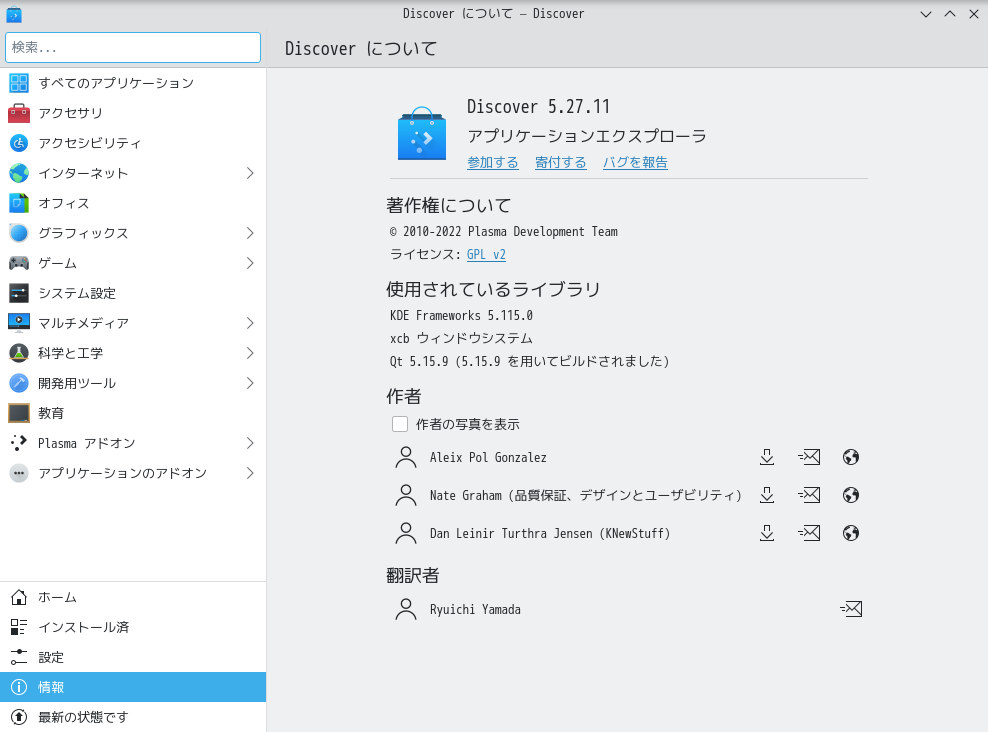
Task: Open the インストール済 section
Action: [18, 627]
